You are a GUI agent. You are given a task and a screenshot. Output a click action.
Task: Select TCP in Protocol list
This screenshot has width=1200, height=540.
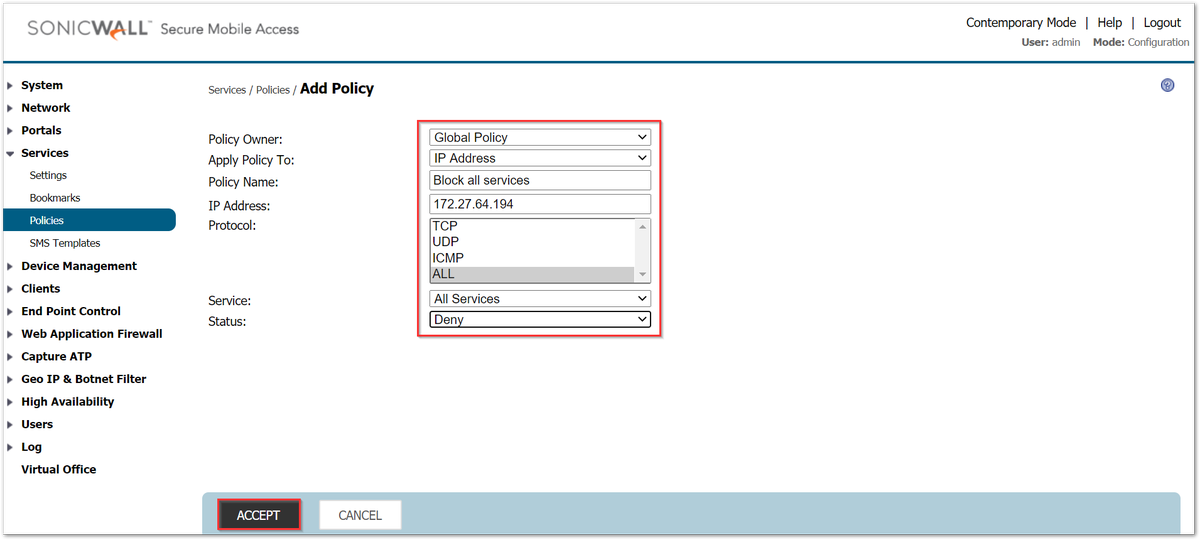(532, 226)
